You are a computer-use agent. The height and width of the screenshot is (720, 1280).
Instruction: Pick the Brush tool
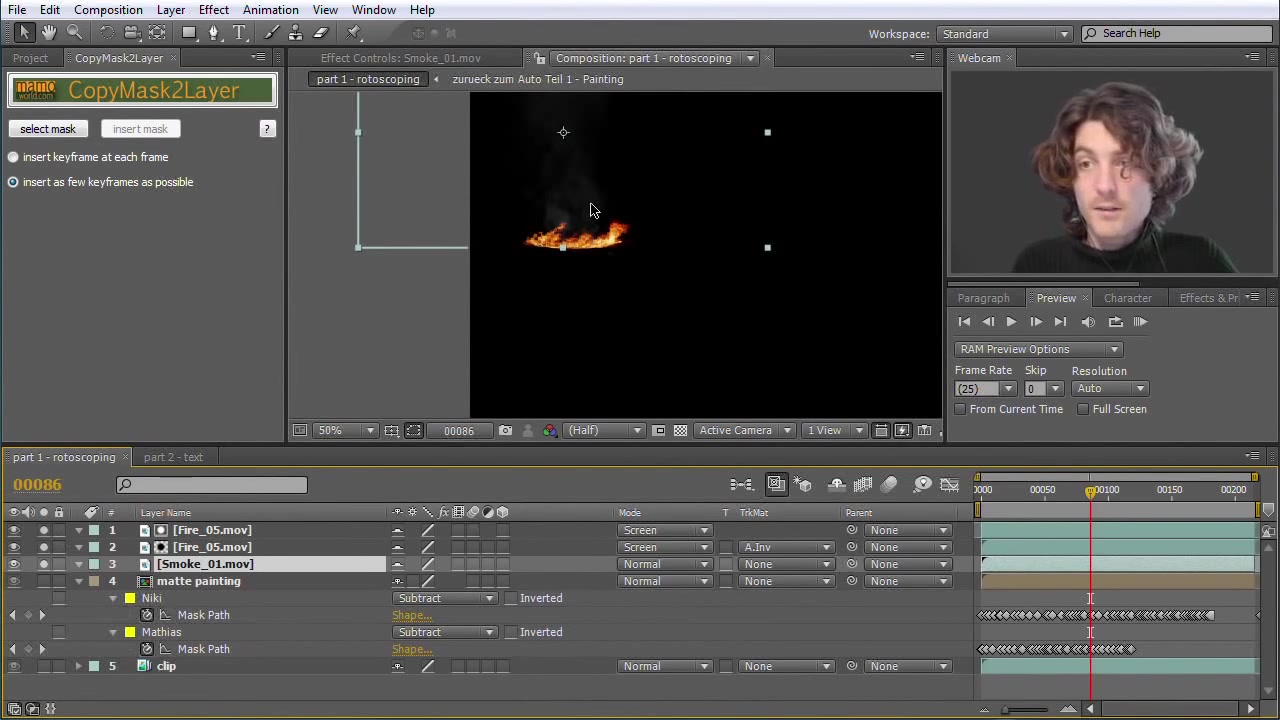272,33
